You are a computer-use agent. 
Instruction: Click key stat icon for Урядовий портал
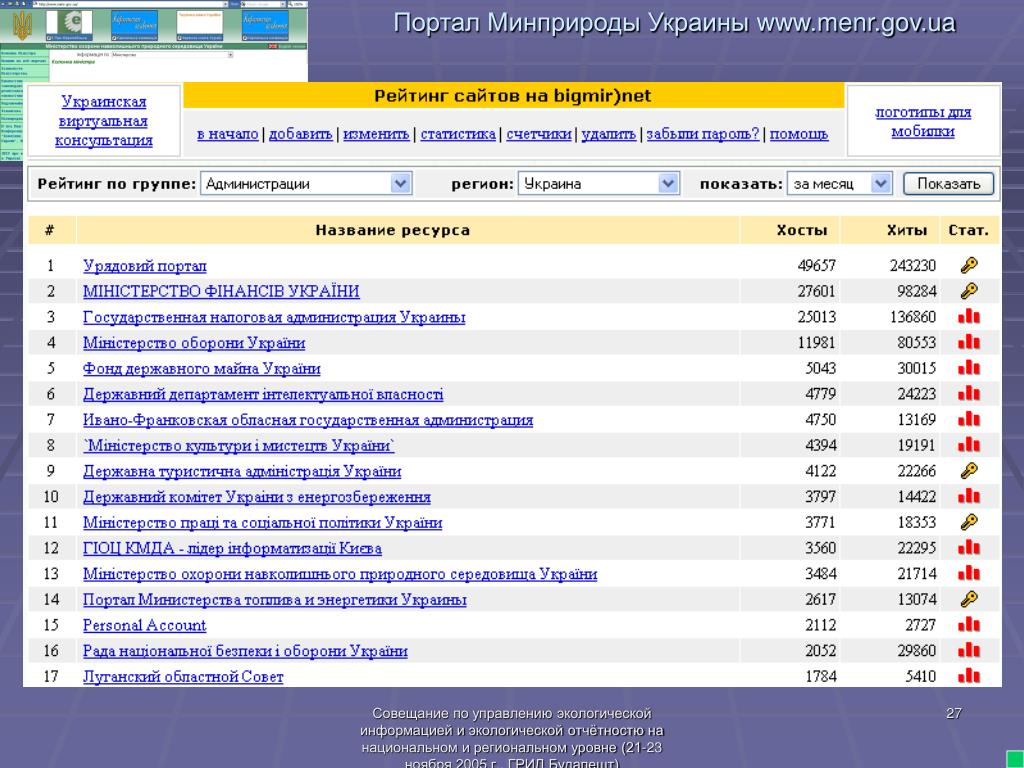969,265
